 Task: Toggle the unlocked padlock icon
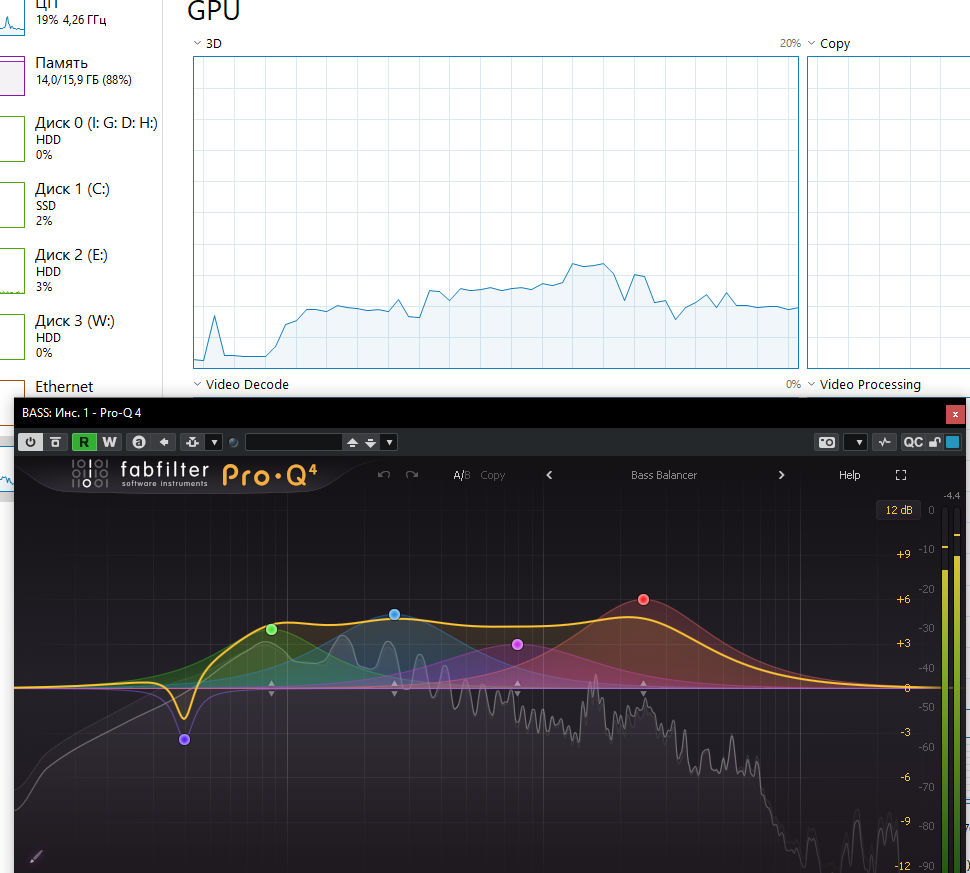pos(935,442)
